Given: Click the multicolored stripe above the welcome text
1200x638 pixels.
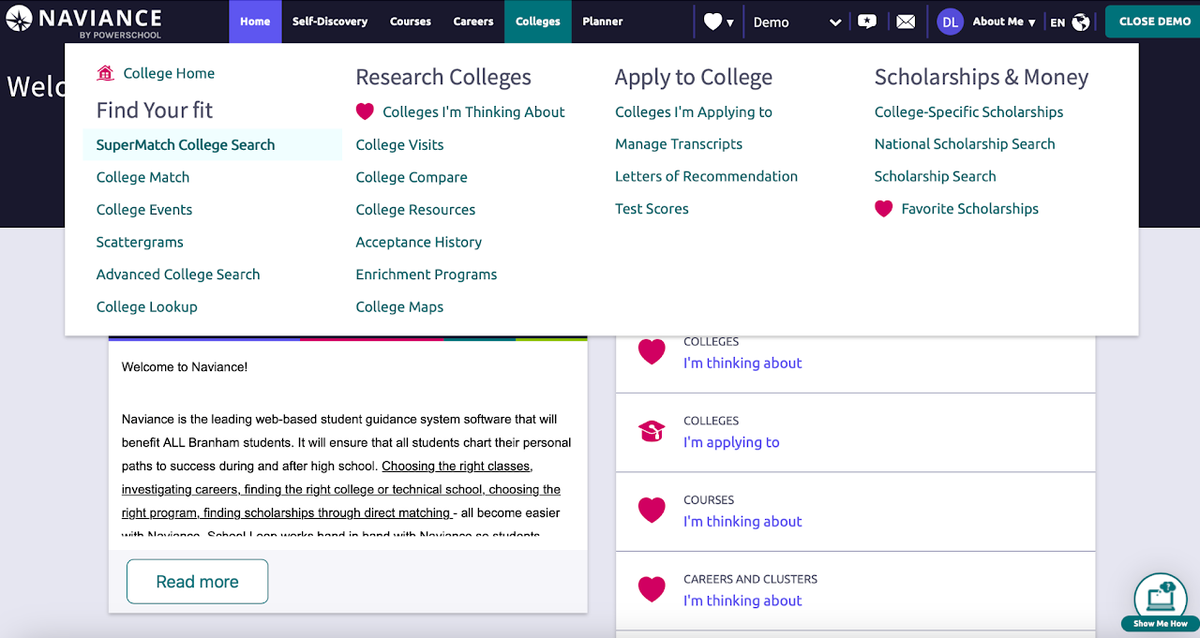Looking at the screenshot, I should pyautogui.click(x=348, y=338).
